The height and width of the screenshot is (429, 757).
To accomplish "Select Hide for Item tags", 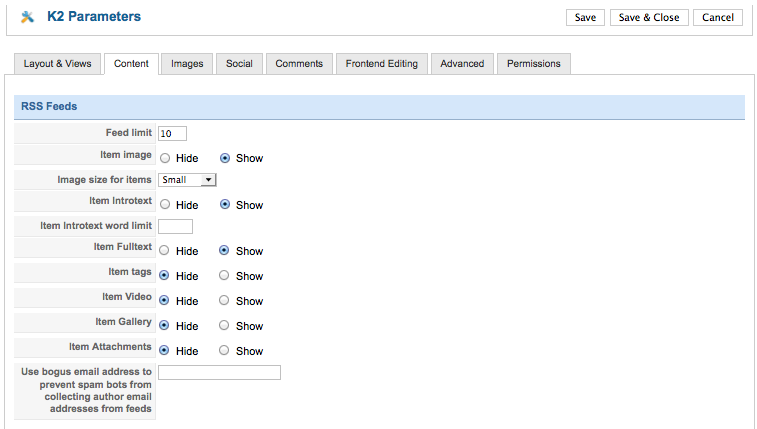I will (x=164, y=276).
